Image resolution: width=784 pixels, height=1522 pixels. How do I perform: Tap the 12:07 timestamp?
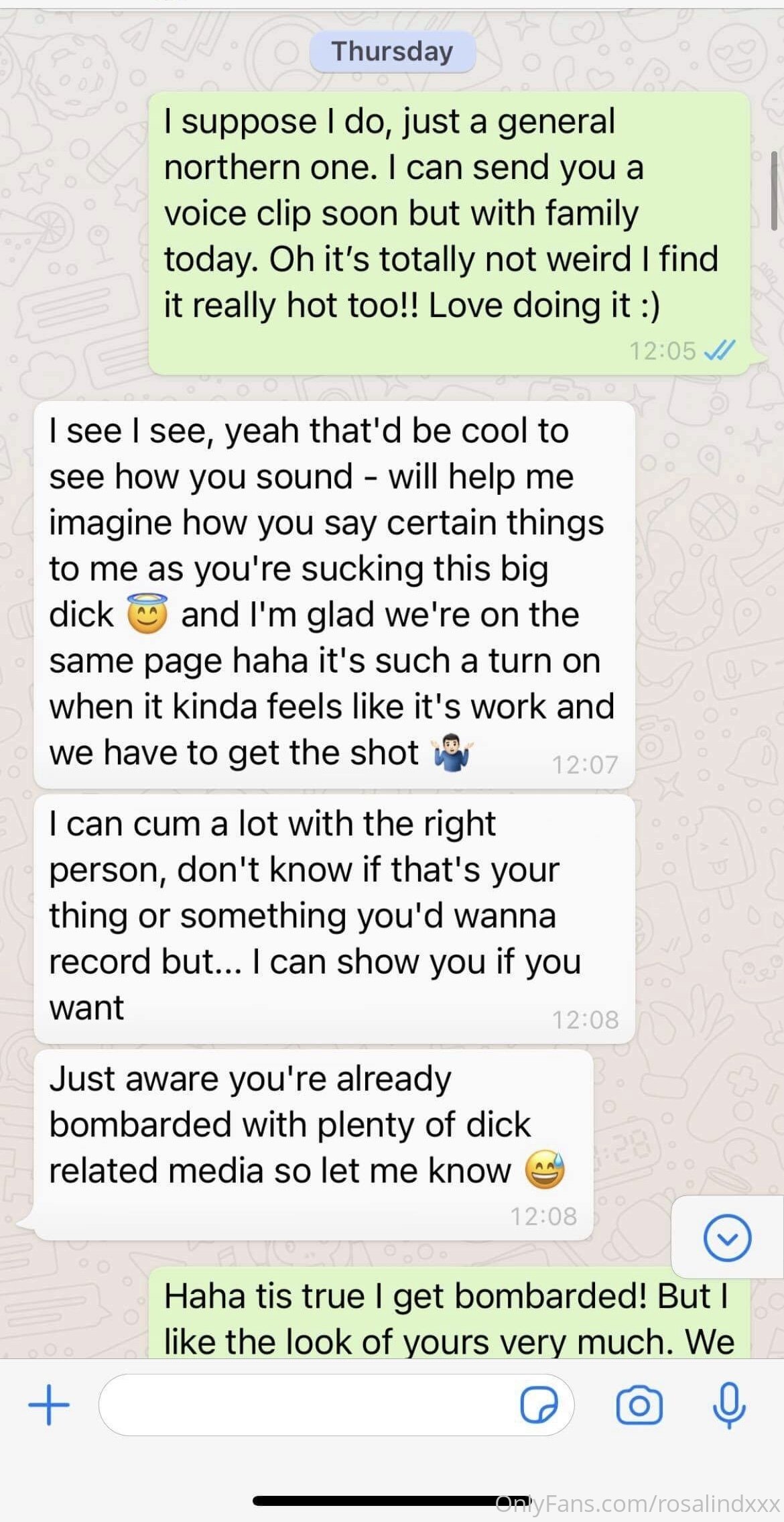click(585, 764)
